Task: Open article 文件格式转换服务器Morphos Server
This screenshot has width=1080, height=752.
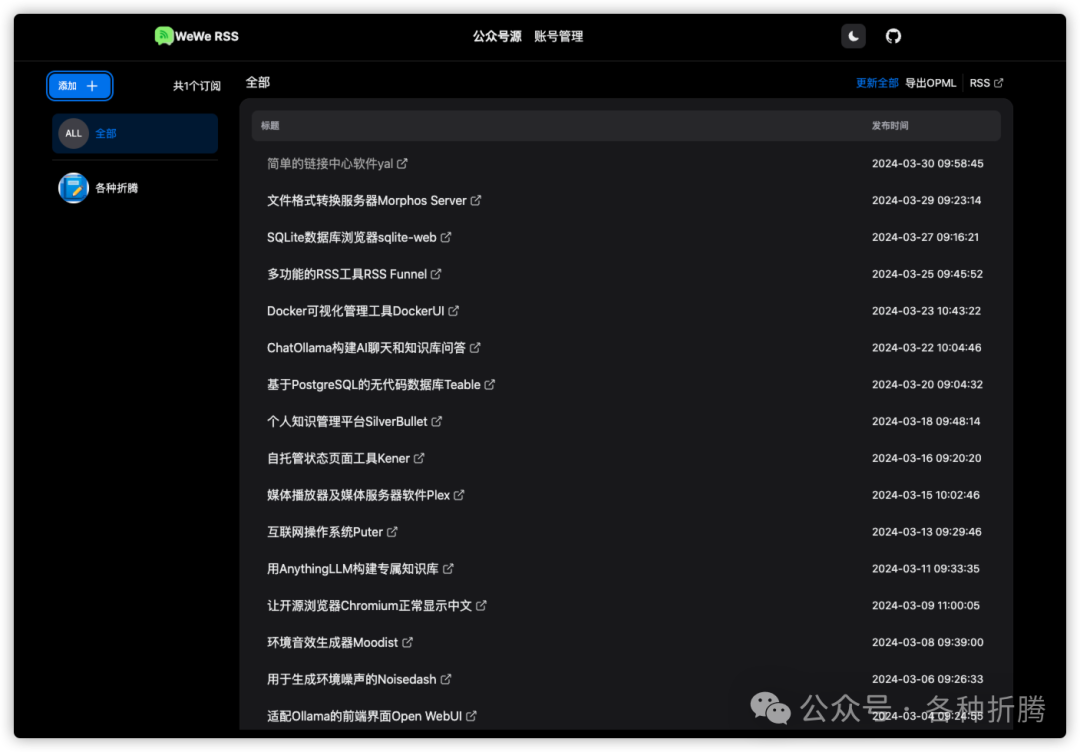Action: pyautogui.click(x=366, y=200)
